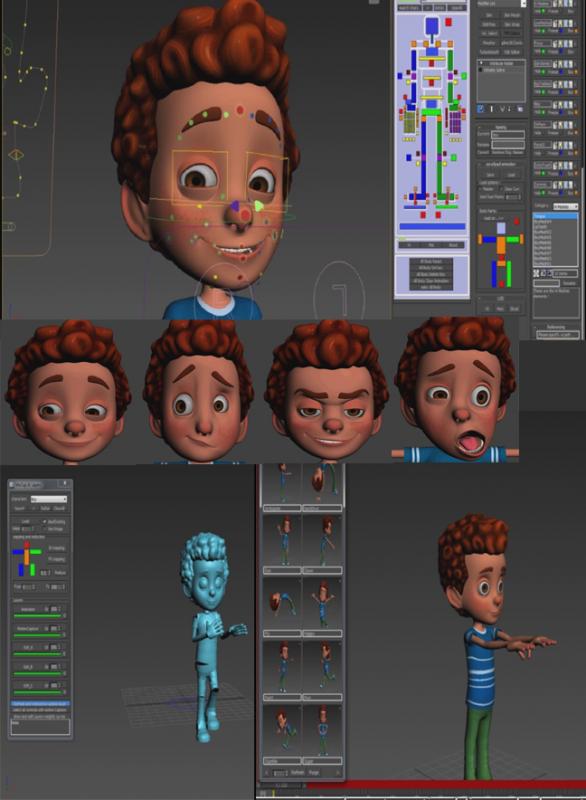Screen dimensions: 586x800
Task: Click the show end result stack icon
Action: tap(491, 109)
